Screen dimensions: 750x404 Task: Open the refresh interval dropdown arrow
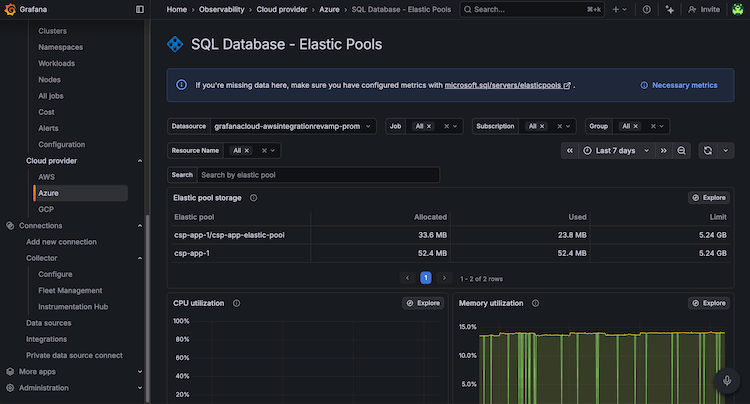(x=726, y=150)
